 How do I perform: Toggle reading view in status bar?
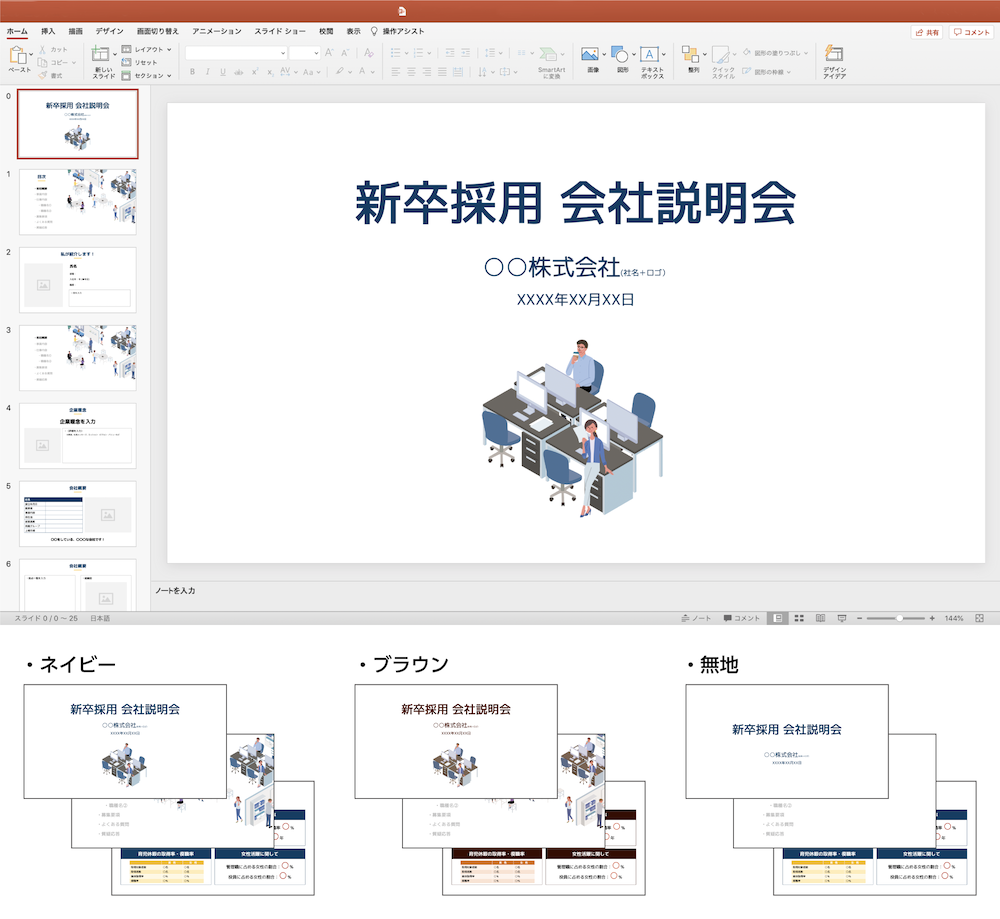pos(820,619)
